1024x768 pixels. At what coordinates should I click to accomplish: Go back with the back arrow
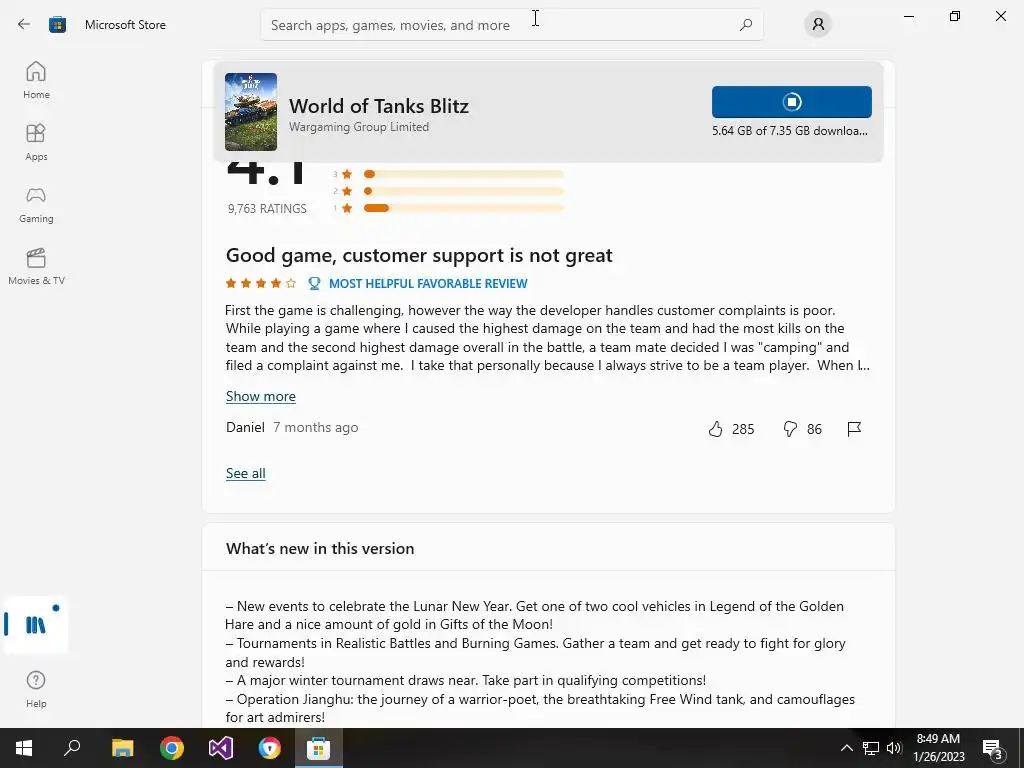tap(24, 25)
